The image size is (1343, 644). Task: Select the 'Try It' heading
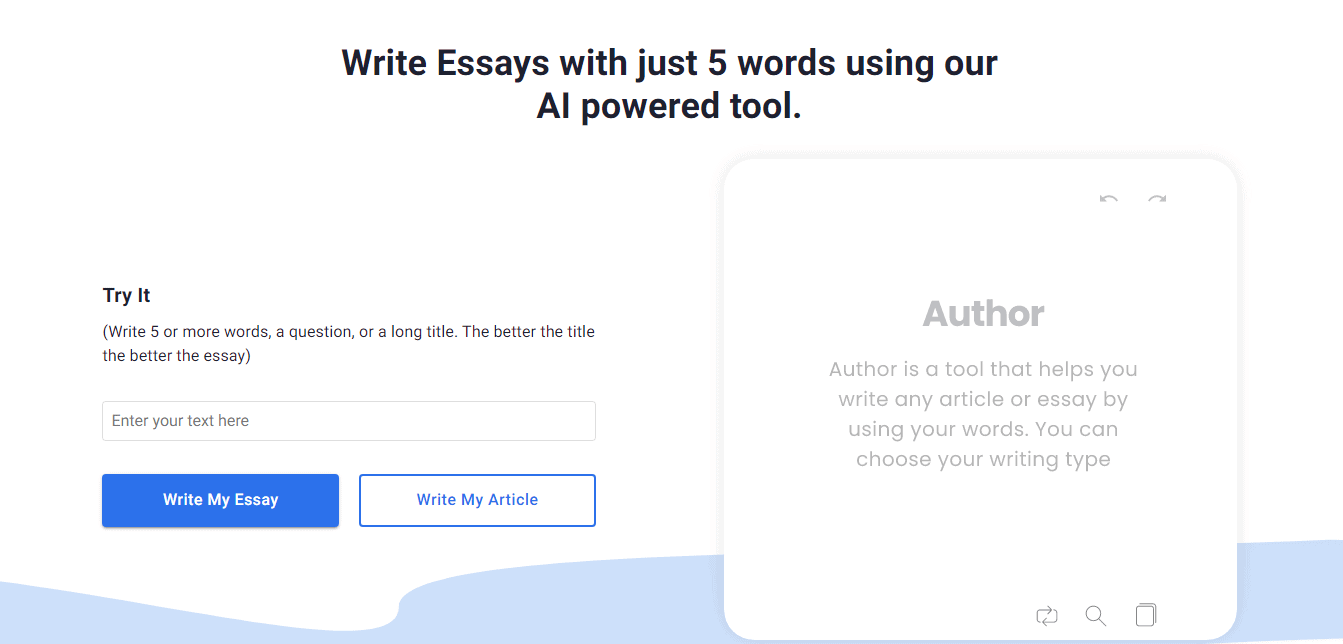point(127,296)
